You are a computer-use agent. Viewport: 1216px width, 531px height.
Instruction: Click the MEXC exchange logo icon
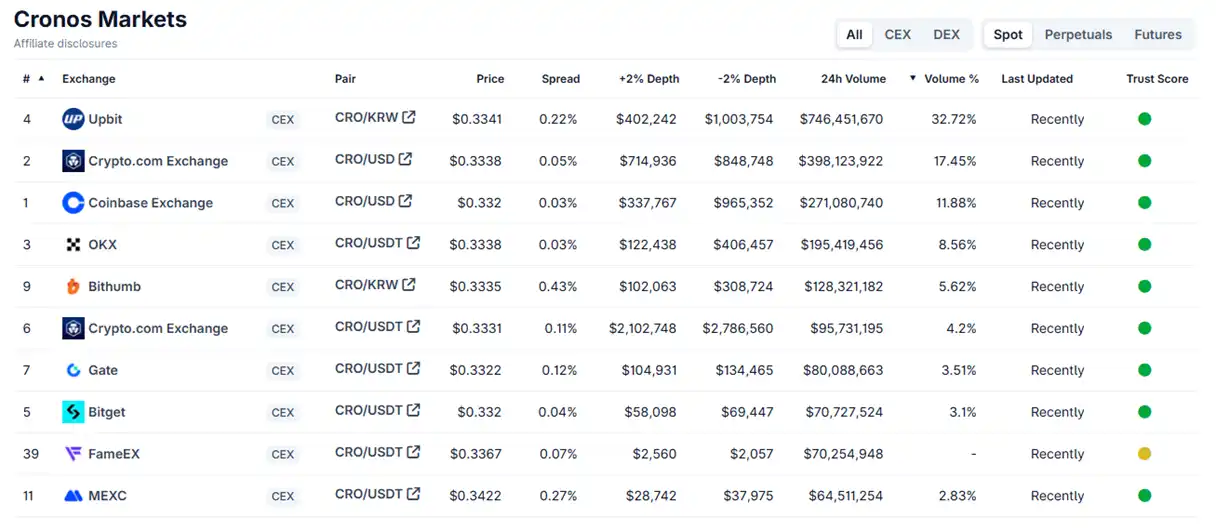tap(73, 496)
